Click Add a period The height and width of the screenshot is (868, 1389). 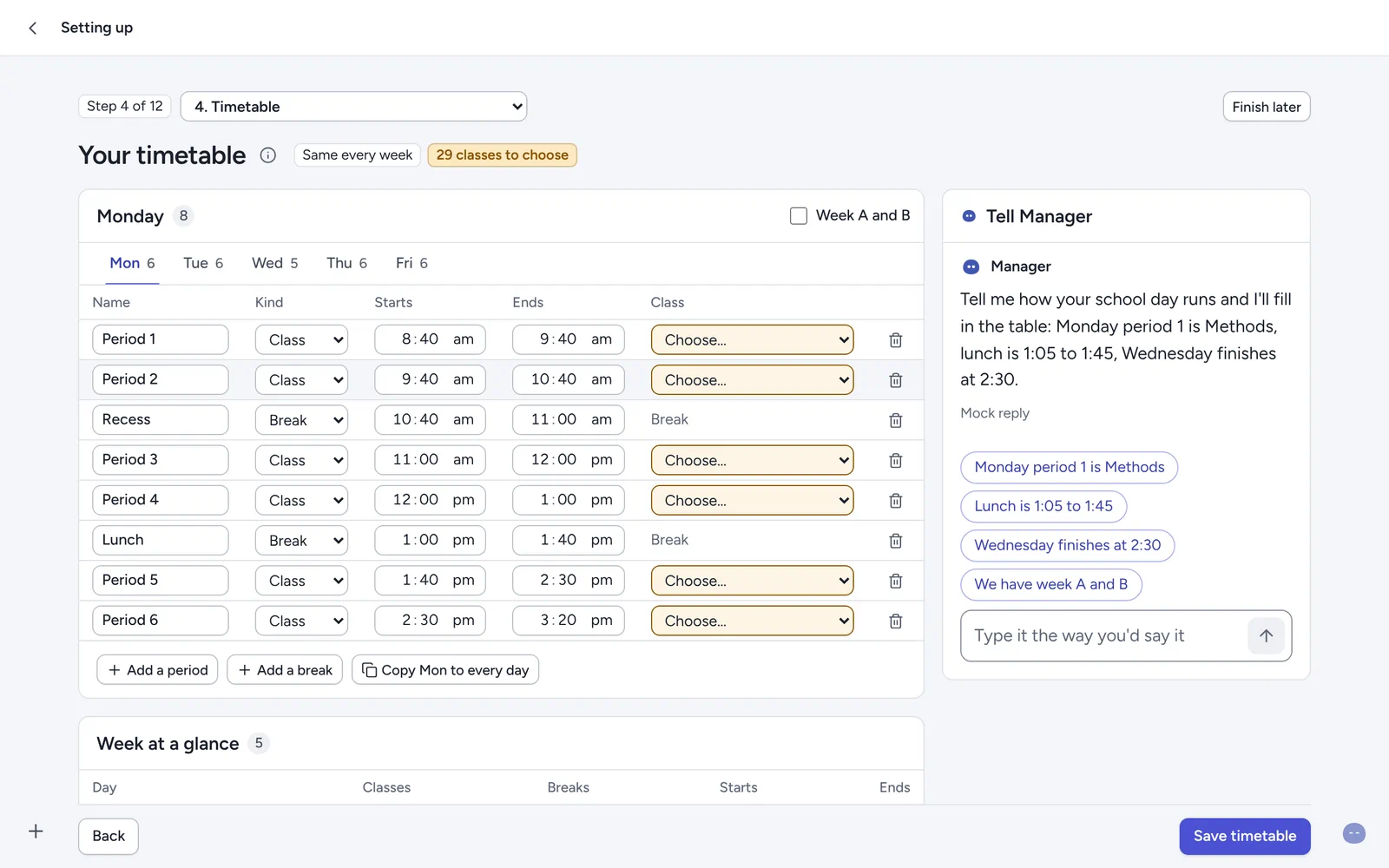click(x=157, y=670)
